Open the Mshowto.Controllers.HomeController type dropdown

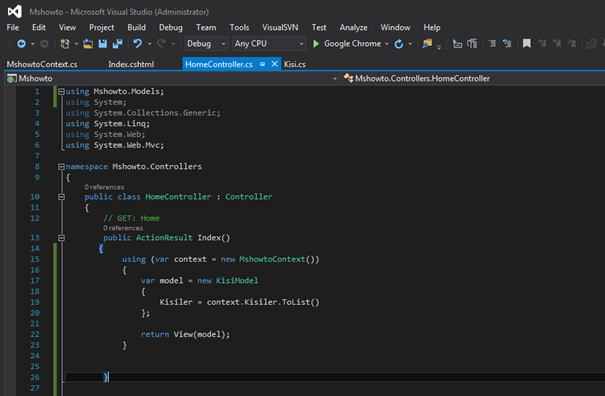(473, 78)
